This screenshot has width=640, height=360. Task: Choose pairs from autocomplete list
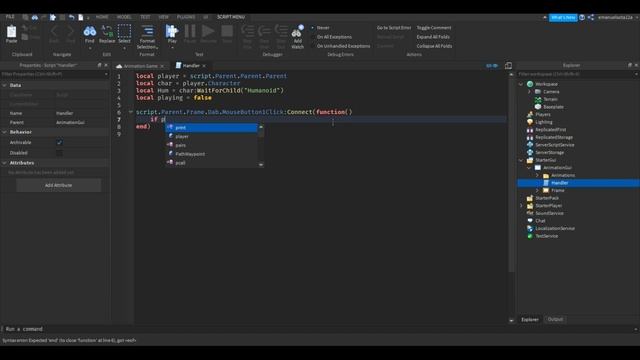[x=211, y=145]
